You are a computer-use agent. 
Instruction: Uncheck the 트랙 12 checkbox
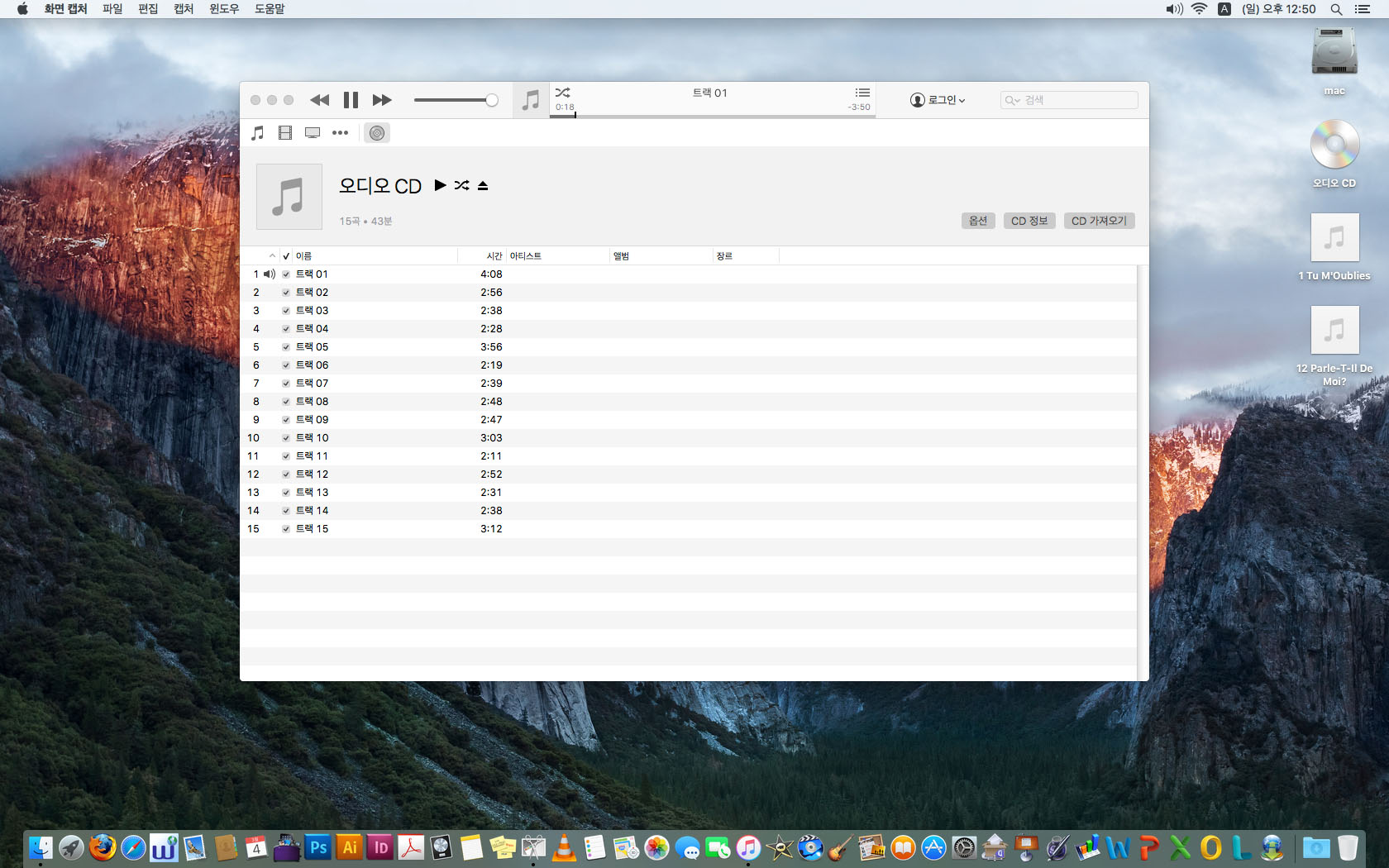pyautogui.click(x=286, y=475)
